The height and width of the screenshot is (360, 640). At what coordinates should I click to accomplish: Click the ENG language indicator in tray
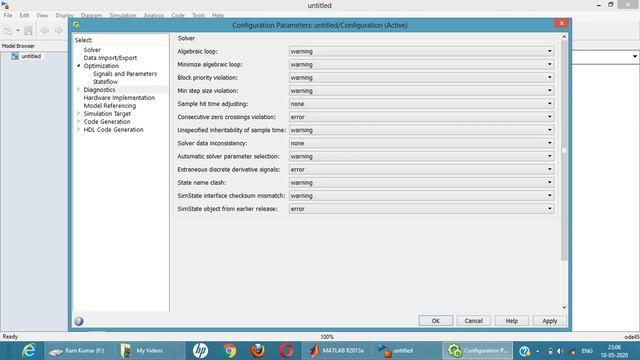(587, 351)
